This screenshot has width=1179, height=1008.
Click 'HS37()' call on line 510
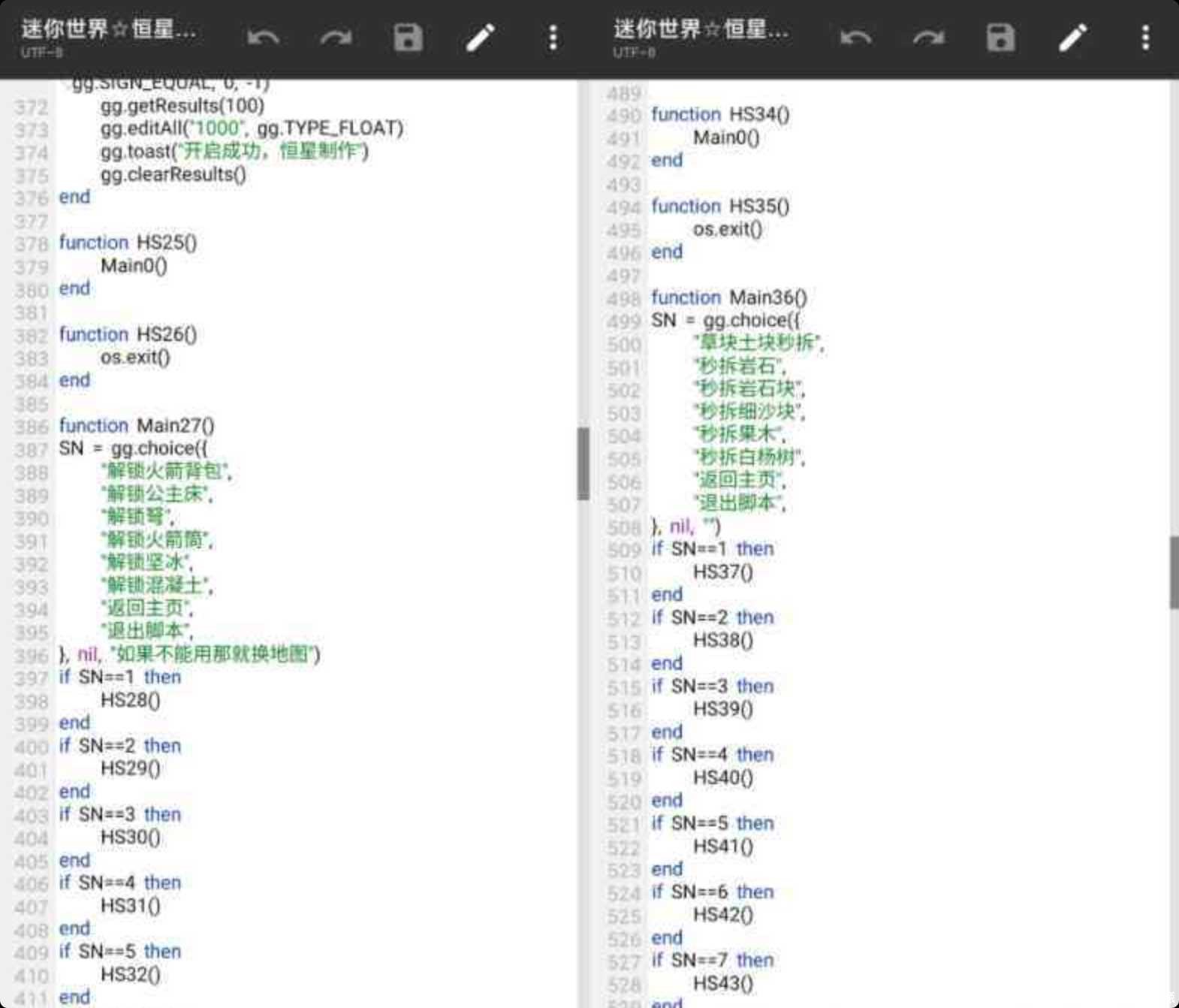coord(723,572)
